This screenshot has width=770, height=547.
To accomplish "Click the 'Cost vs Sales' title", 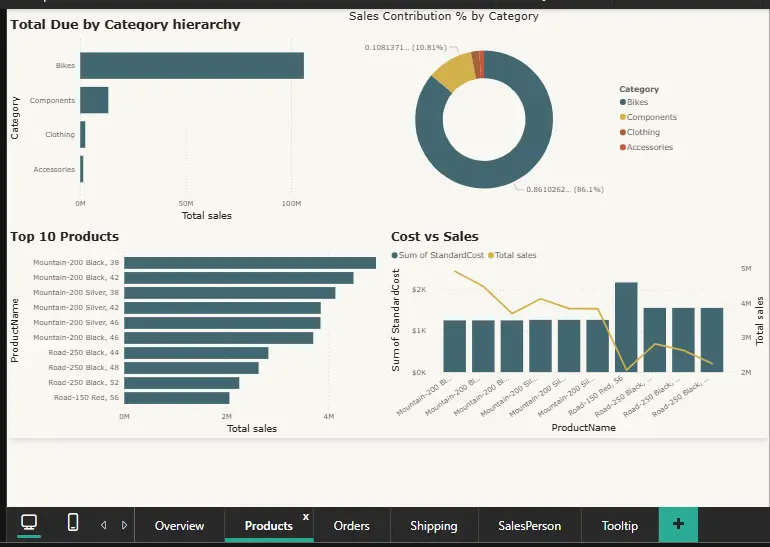I will (x=435, y=237).
